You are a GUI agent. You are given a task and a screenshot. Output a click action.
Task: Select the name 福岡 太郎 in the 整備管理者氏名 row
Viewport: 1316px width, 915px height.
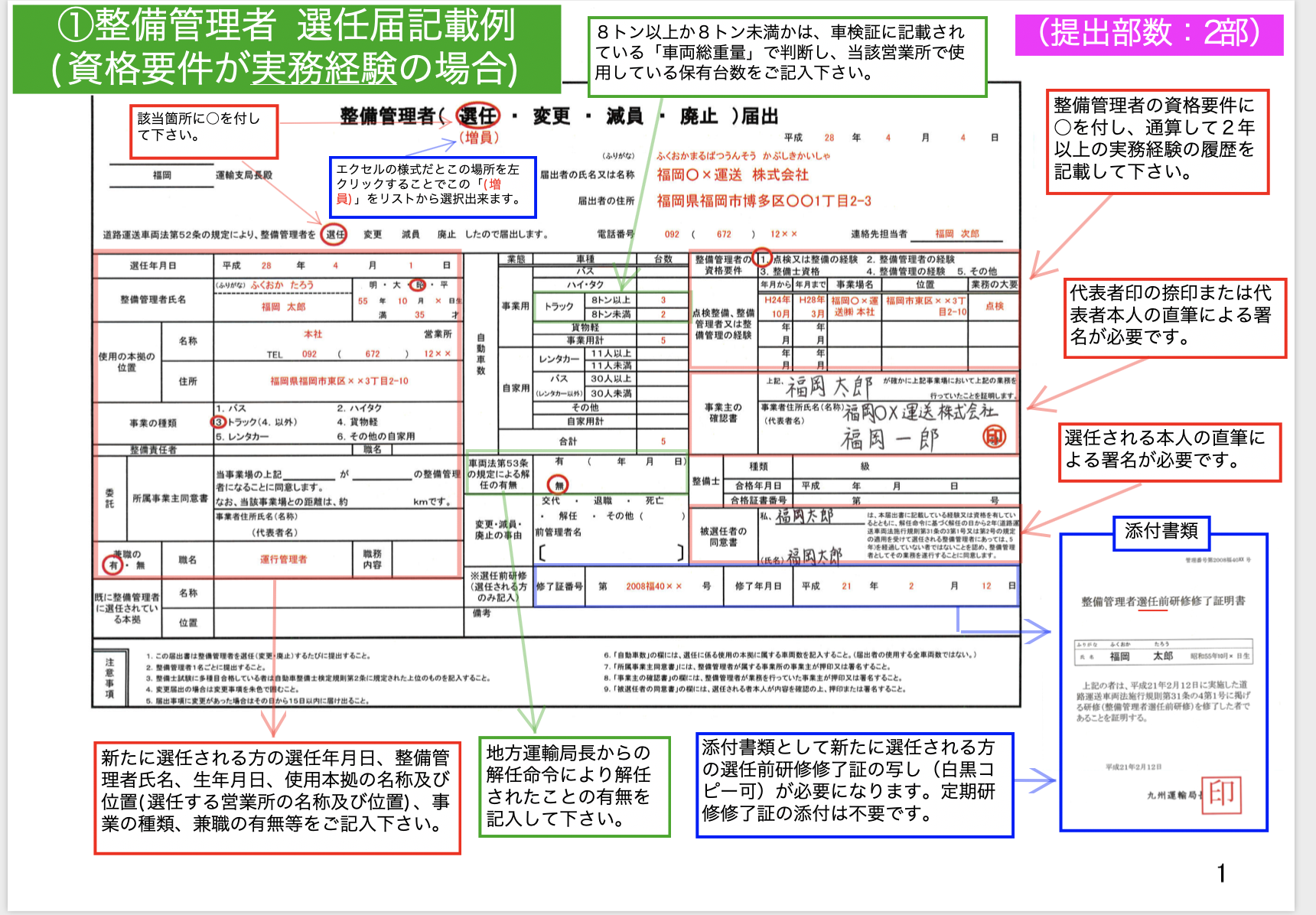pos(284,307)
